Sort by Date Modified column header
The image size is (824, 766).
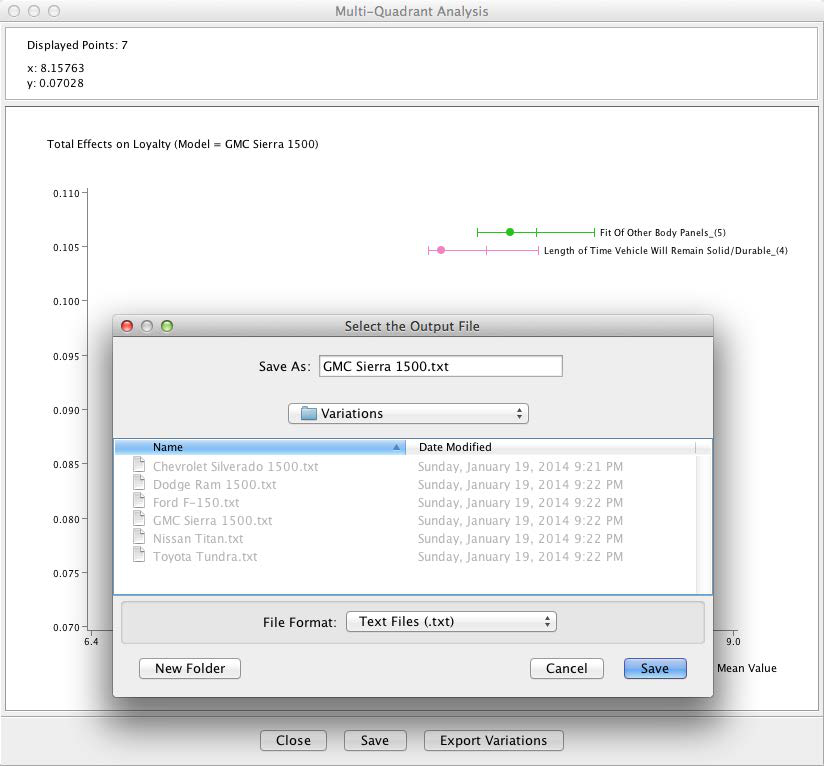coord(556,447)
